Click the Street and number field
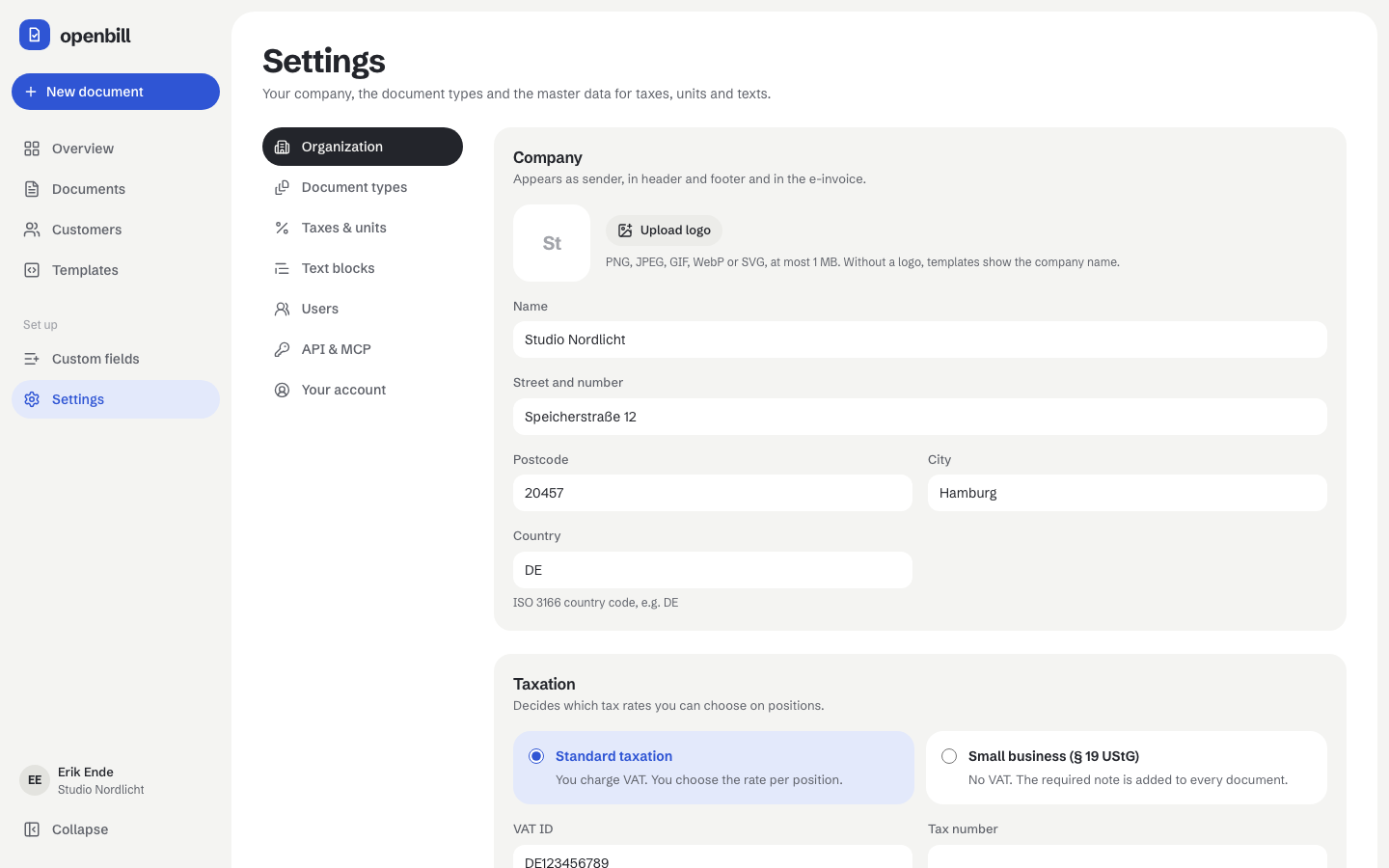Image resolution: width=1389 pixels, height=868 pixels. click(x=920, y=417)
